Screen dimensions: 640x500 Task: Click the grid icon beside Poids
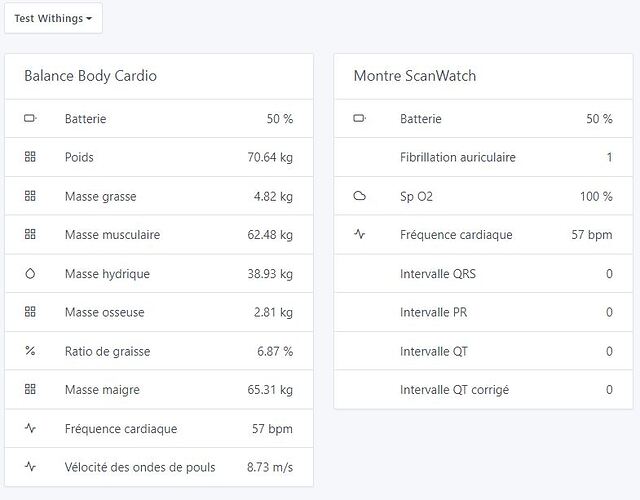pyautogui.click(x=30, y=157)
